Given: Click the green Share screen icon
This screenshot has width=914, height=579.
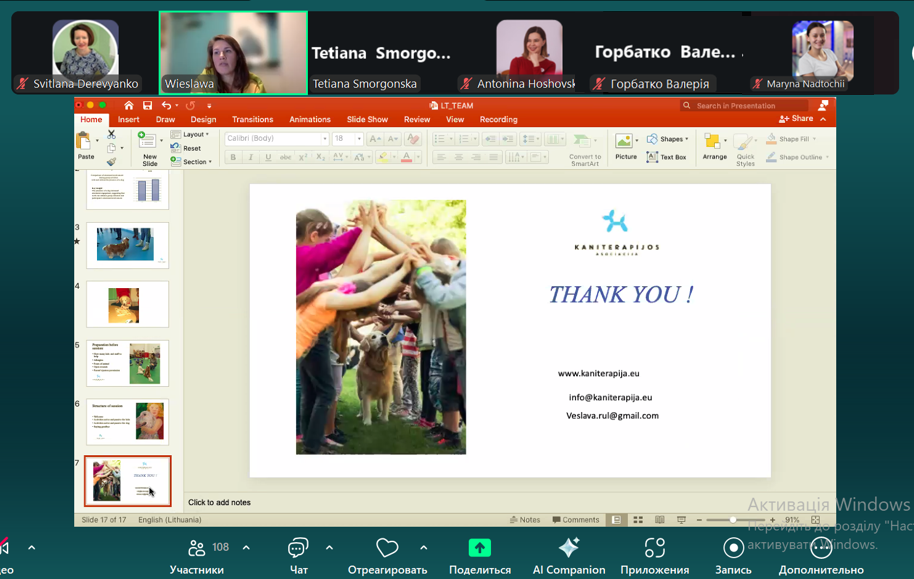Looking at the screenshot, I should [x=480, y=548].
